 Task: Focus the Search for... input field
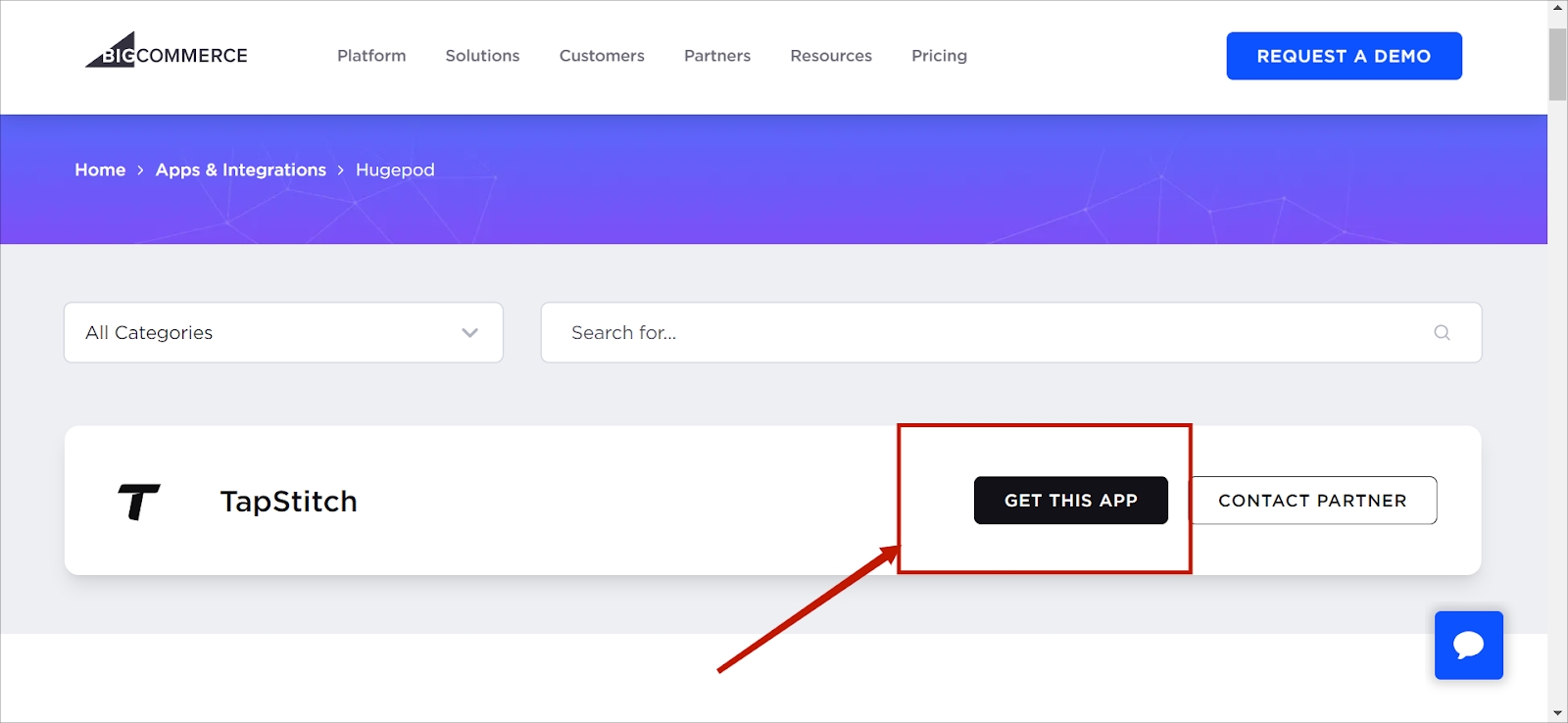990,333
